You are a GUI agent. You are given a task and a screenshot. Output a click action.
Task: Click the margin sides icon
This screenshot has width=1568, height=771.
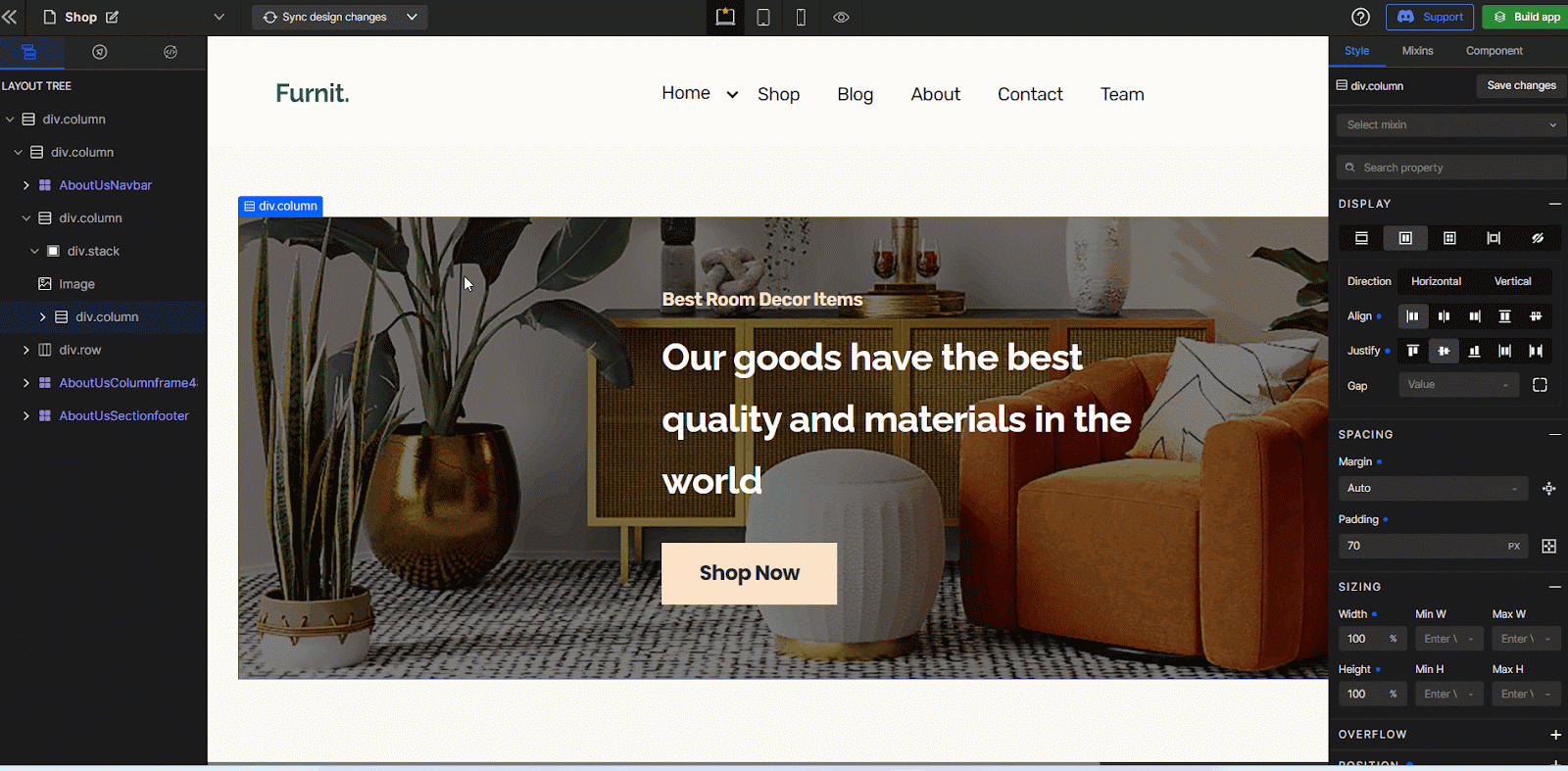coord(1549,488)
